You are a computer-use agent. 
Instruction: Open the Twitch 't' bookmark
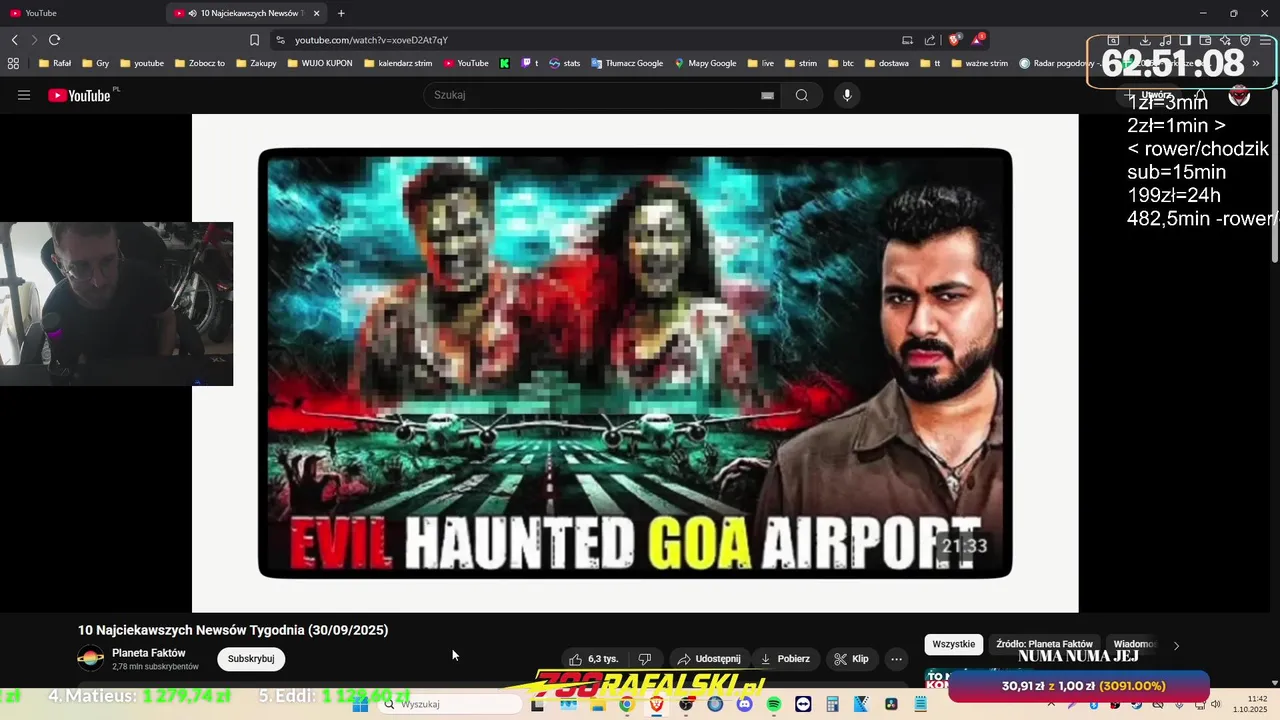pos(530,63)
